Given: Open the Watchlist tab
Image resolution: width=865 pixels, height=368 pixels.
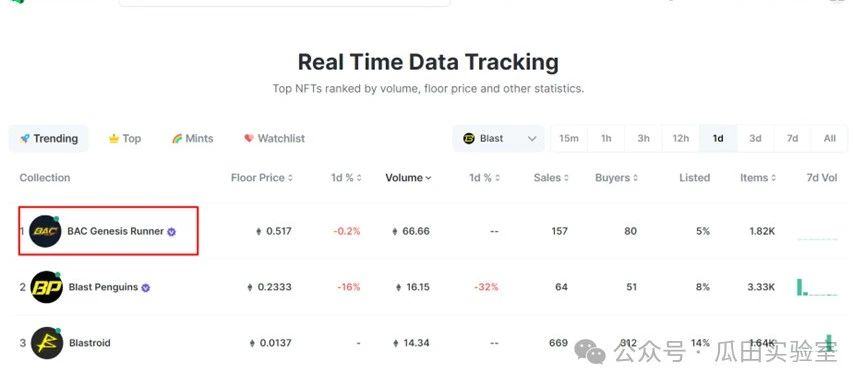Looking at the screenshot, I should 274,138.
